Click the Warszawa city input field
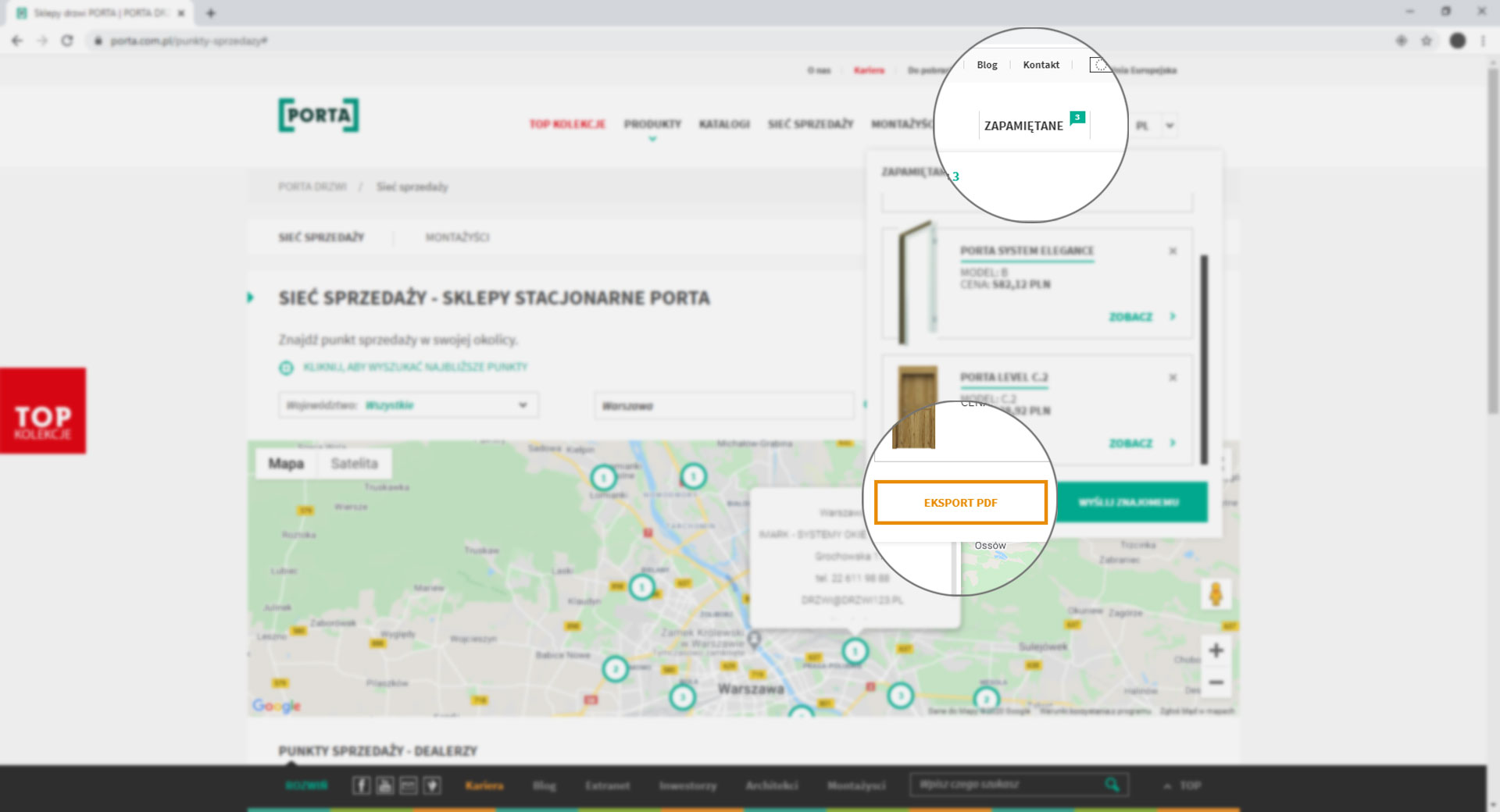 [x=723, y=405]
